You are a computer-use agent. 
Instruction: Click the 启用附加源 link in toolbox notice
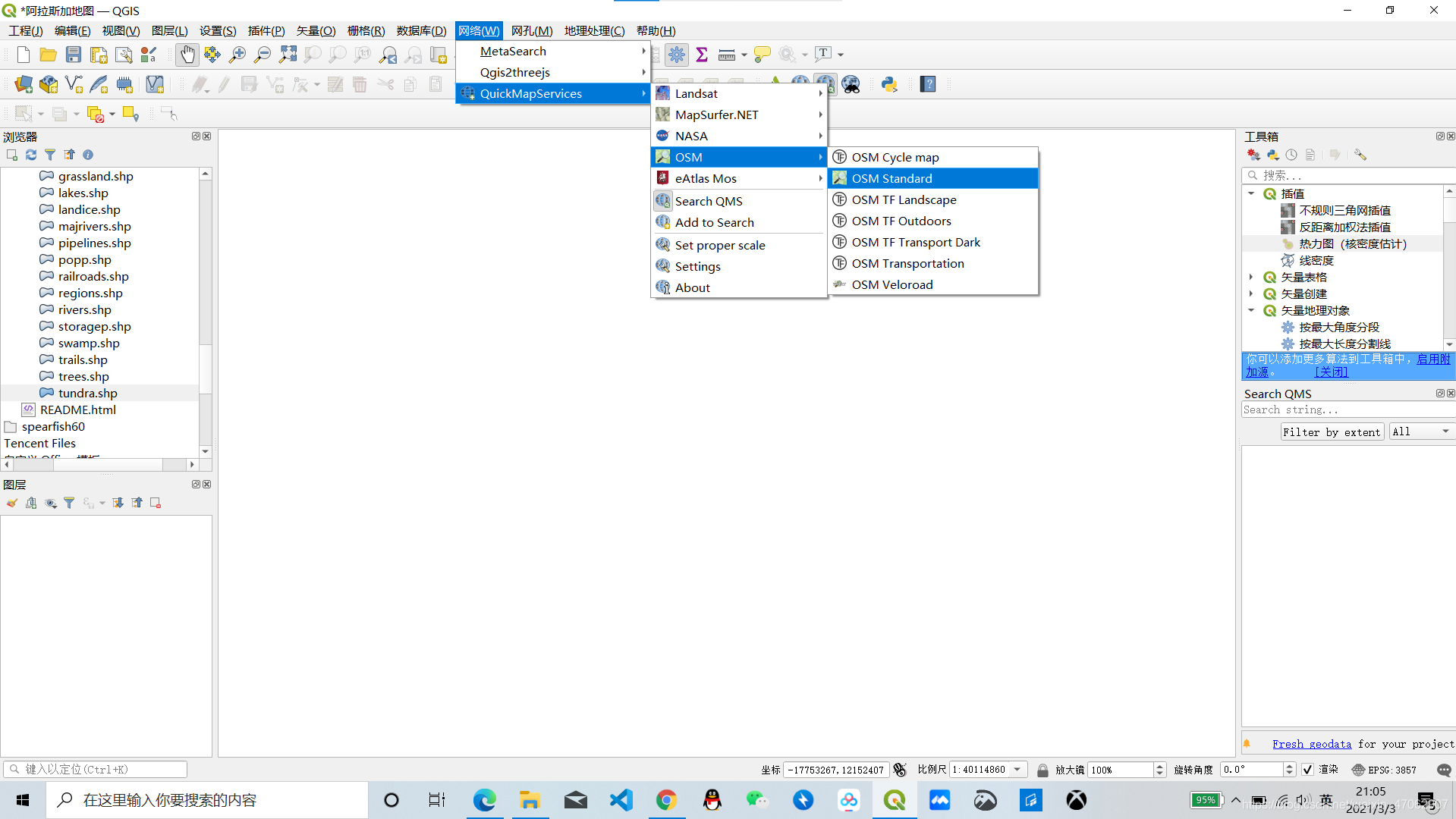1433,359
